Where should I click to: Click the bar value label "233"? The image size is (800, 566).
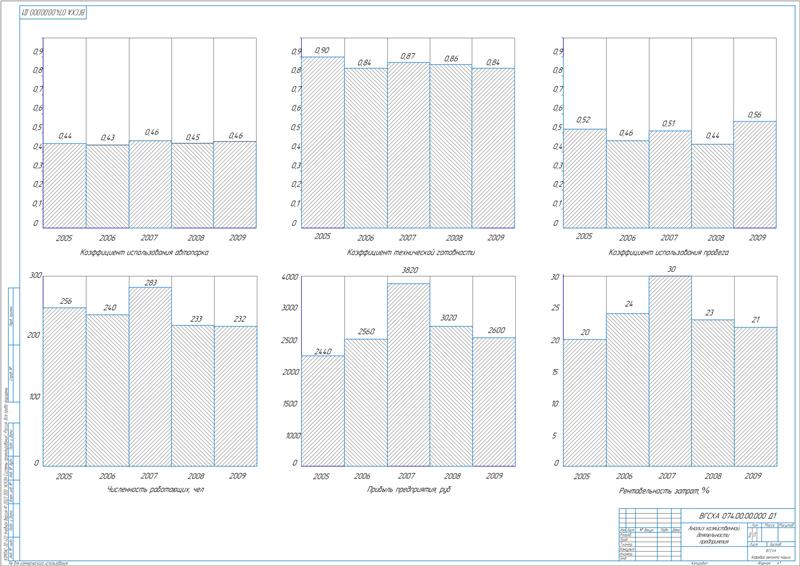click(x=196, y=318)
